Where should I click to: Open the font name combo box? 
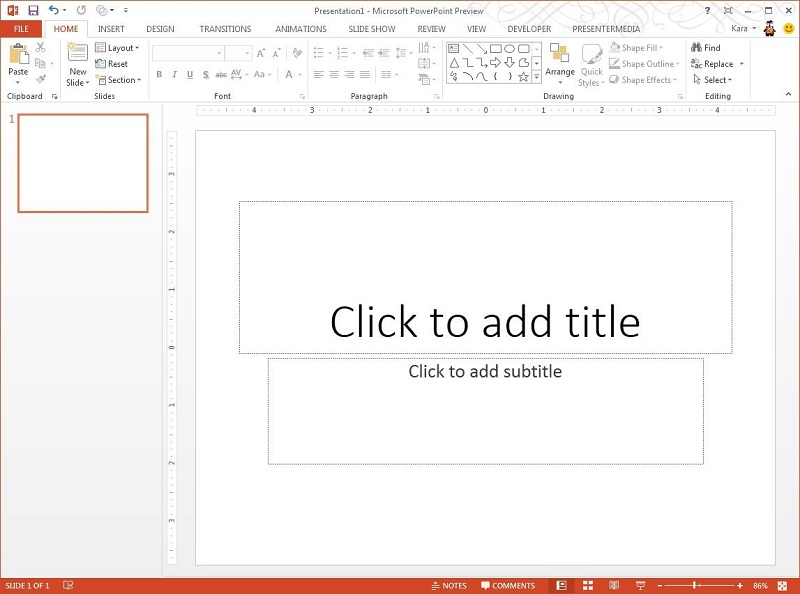click(x=188, y=53)
